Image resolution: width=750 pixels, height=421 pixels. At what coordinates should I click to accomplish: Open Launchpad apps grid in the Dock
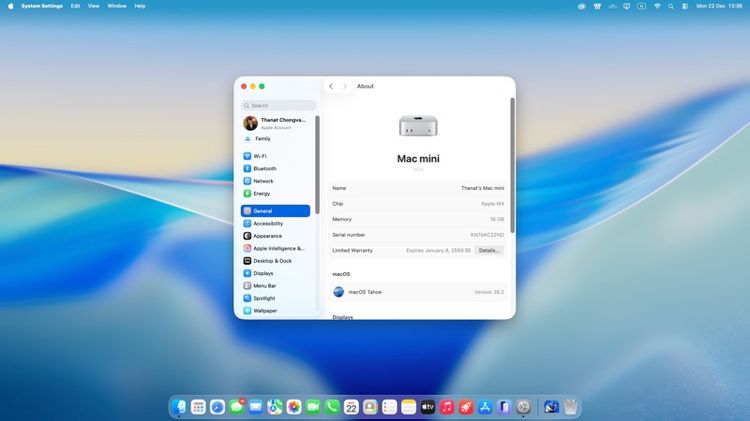198,407
